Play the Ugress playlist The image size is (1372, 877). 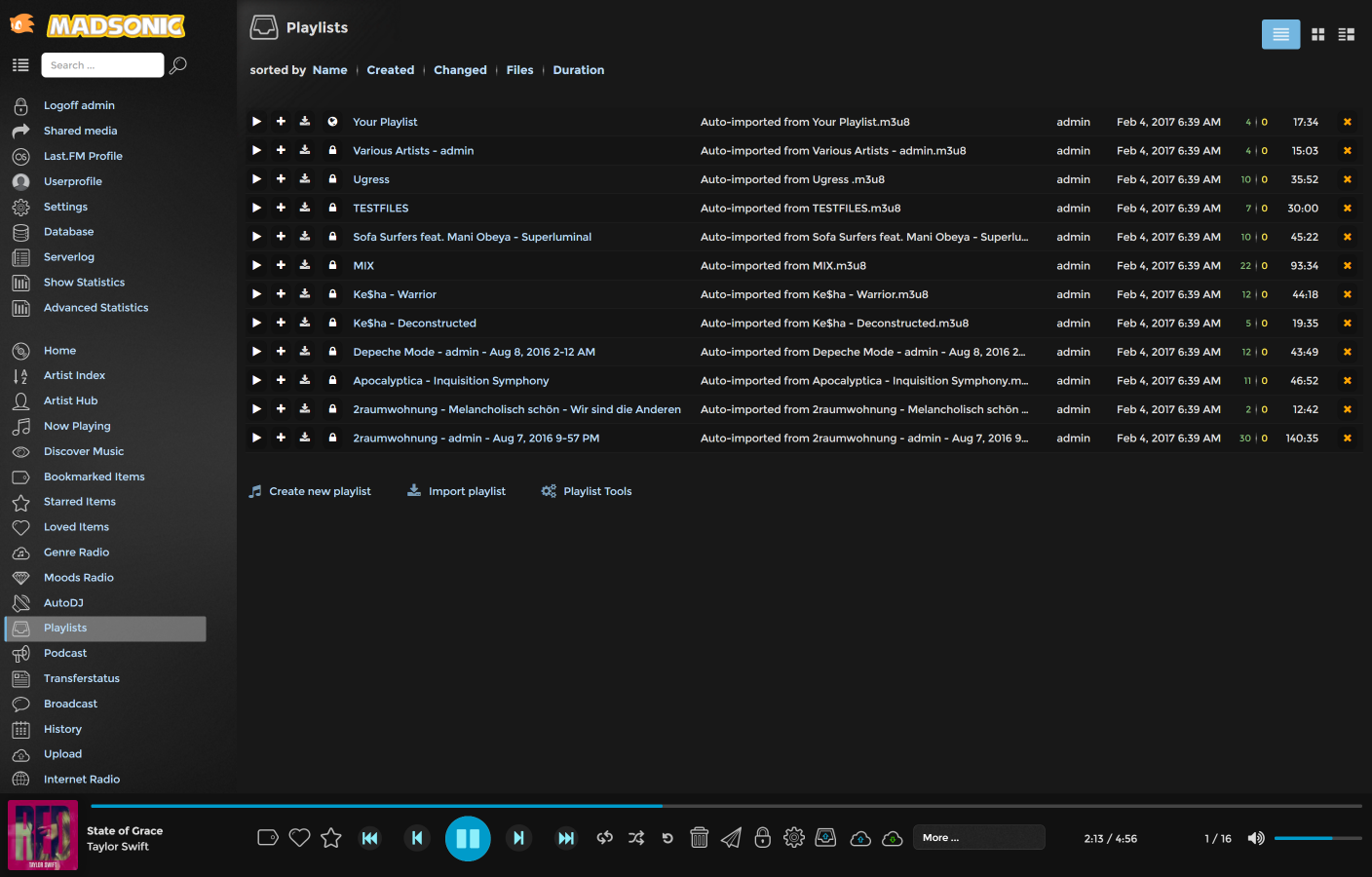256,179
